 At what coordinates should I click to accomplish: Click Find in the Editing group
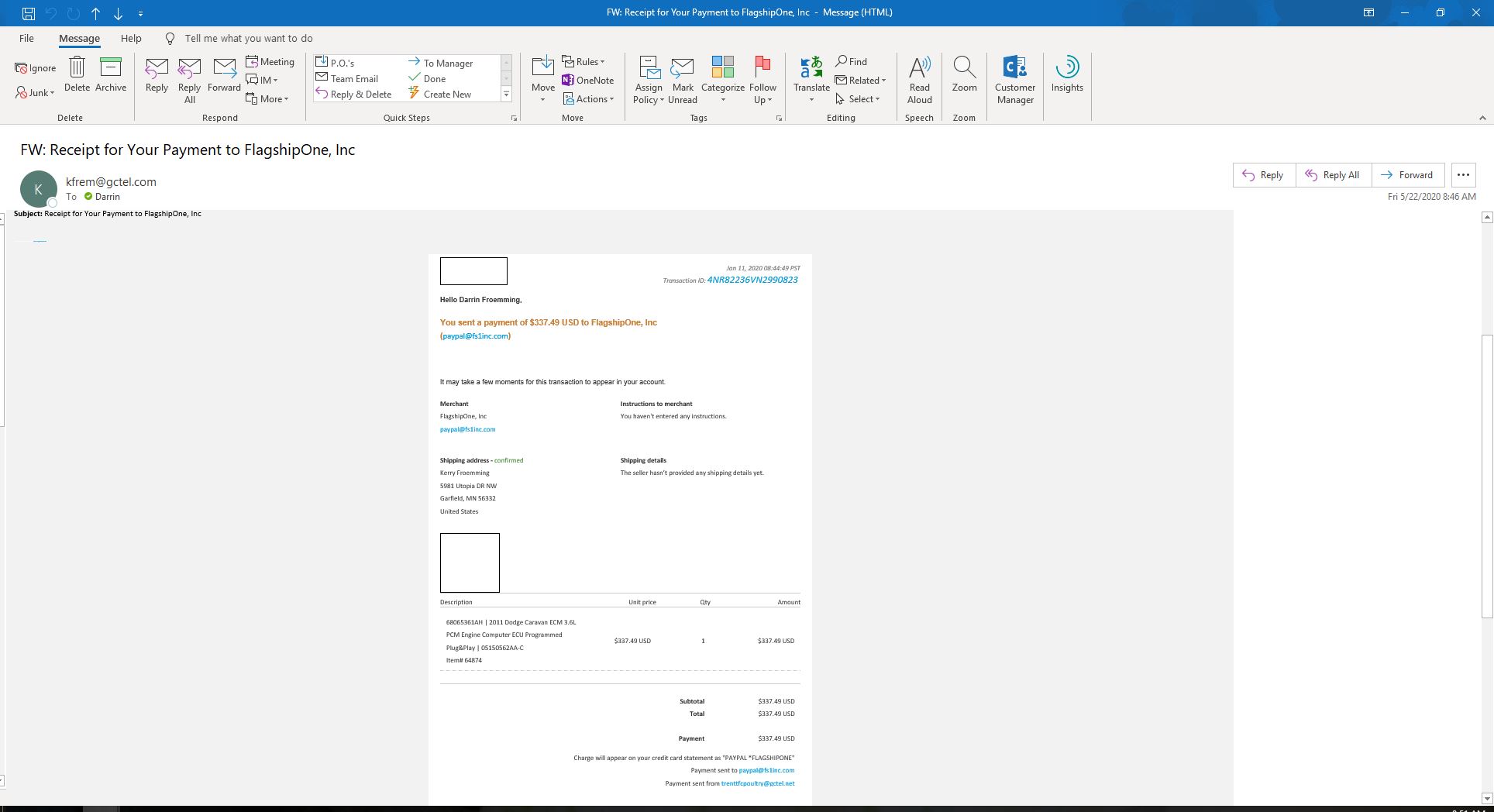pos(851,61)
